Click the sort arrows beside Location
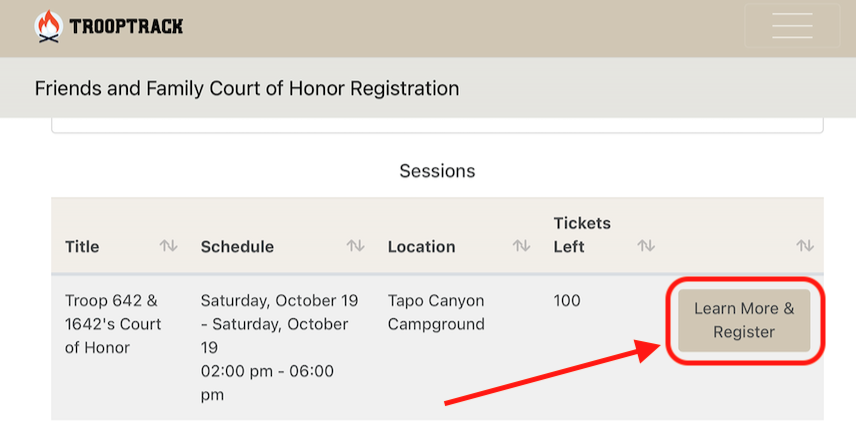Viewport: 856px width, 446px height. click(x=521, y=246)
